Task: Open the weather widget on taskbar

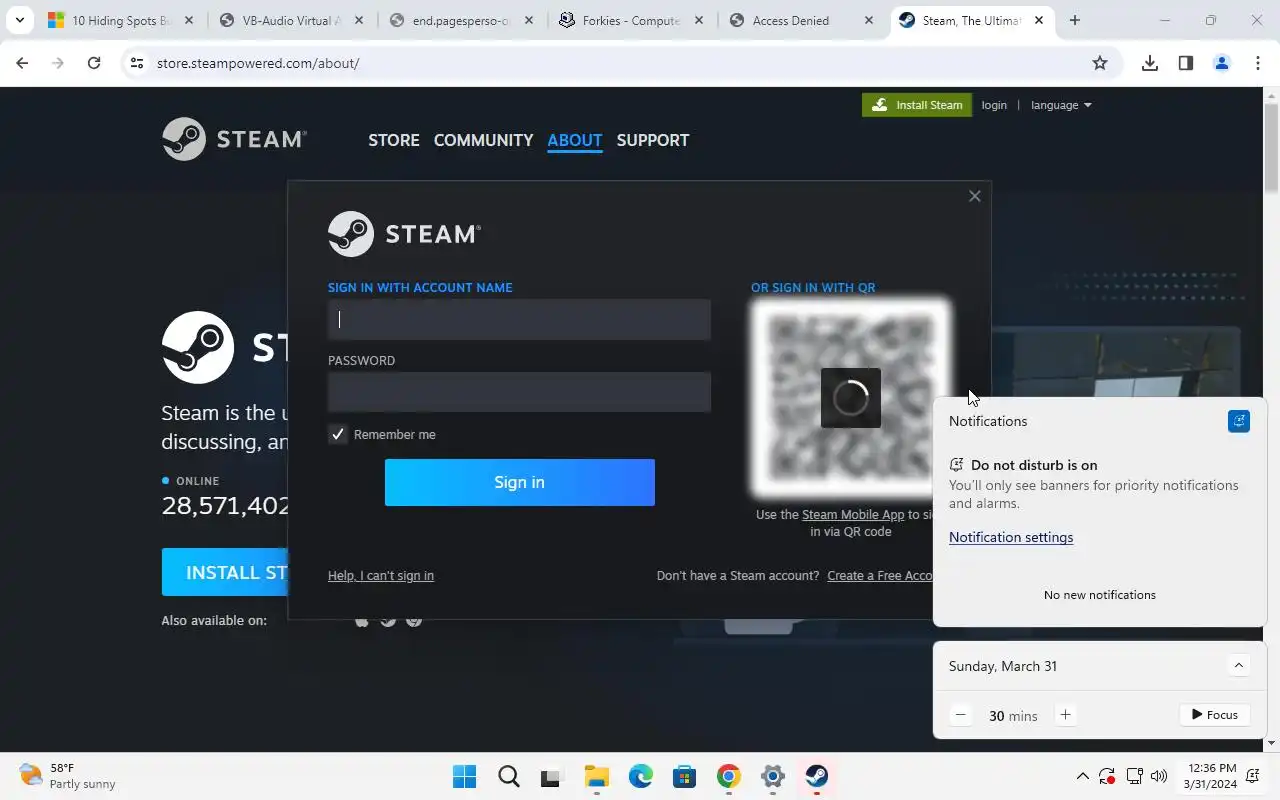Action: (x=68, y=776)
